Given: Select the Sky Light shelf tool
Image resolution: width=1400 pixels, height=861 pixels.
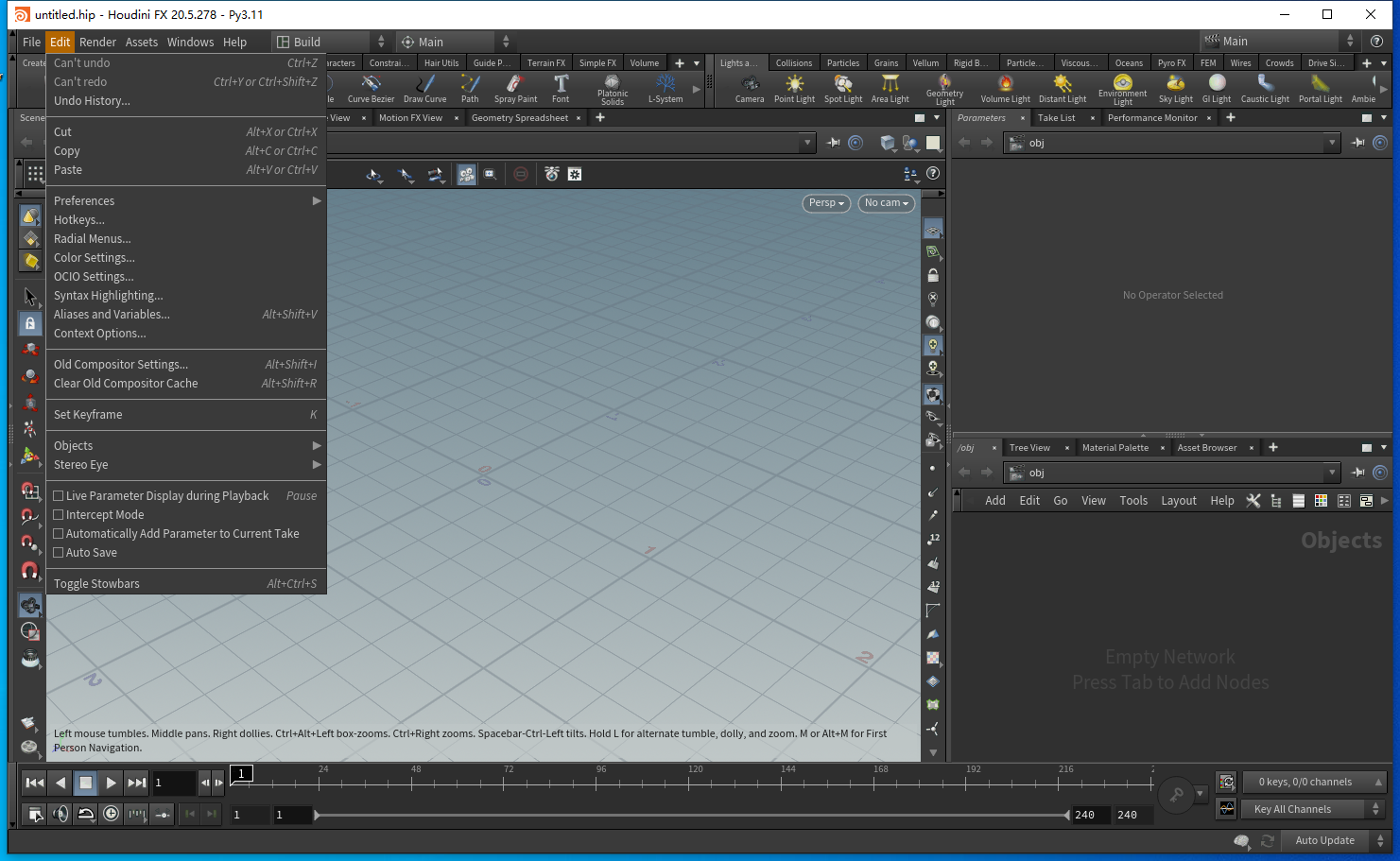Looking at the screenshot, I should click(1176, 89).
